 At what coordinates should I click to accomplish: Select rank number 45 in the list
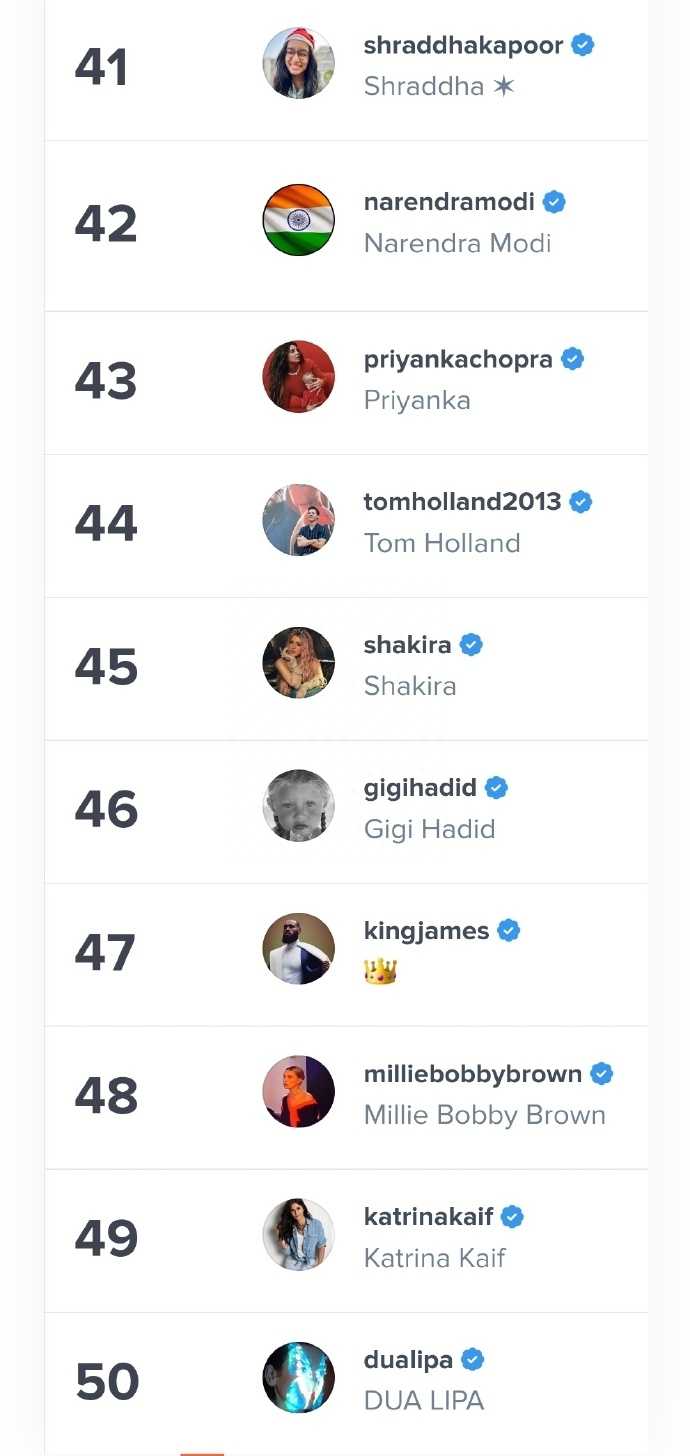tap(105, 667)
